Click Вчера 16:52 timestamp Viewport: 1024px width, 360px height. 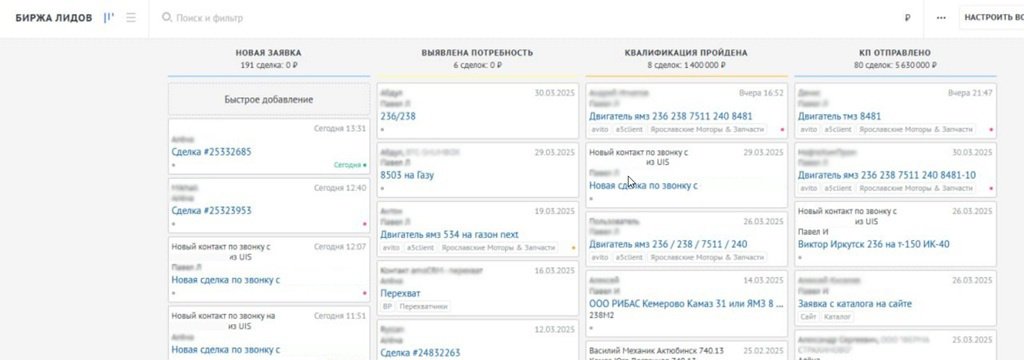(x=761, y=93)
